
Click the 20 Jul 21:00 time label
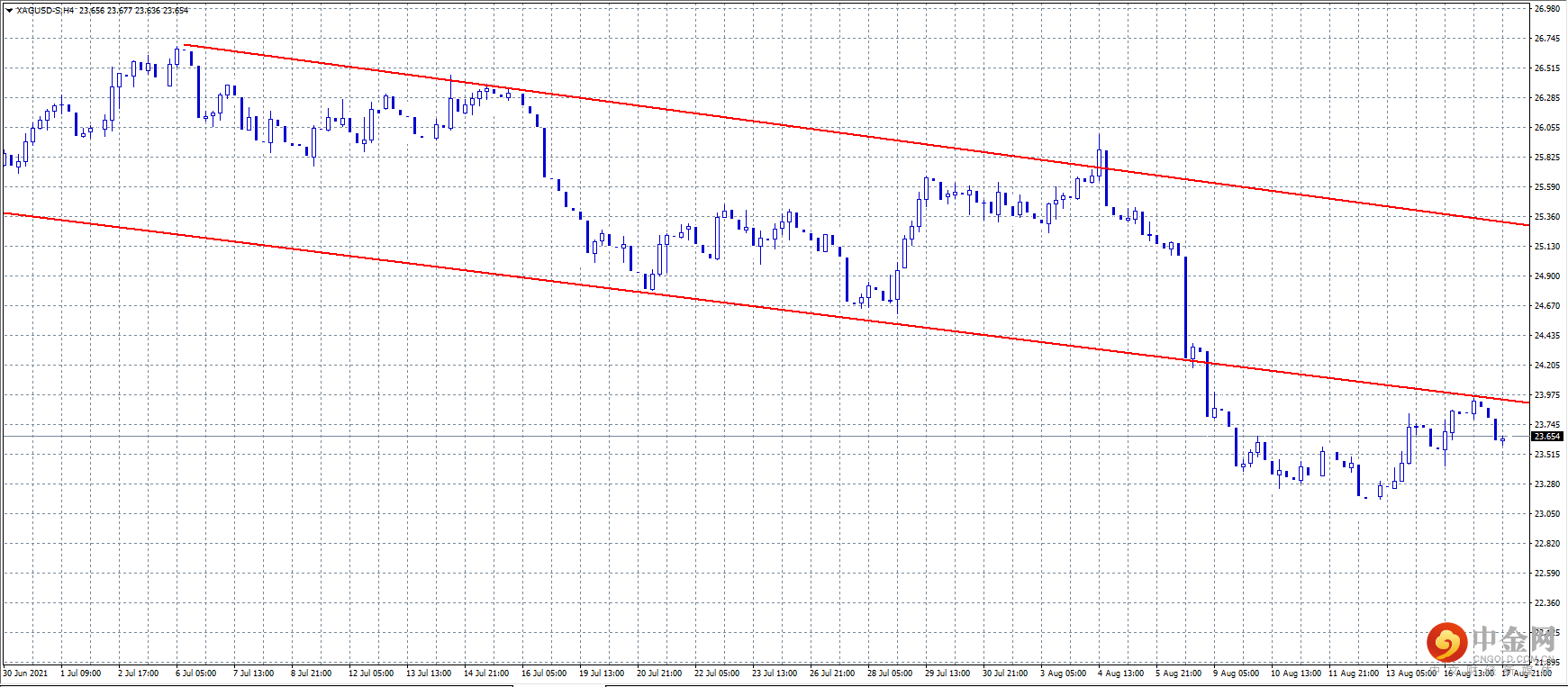pos(659,673)
